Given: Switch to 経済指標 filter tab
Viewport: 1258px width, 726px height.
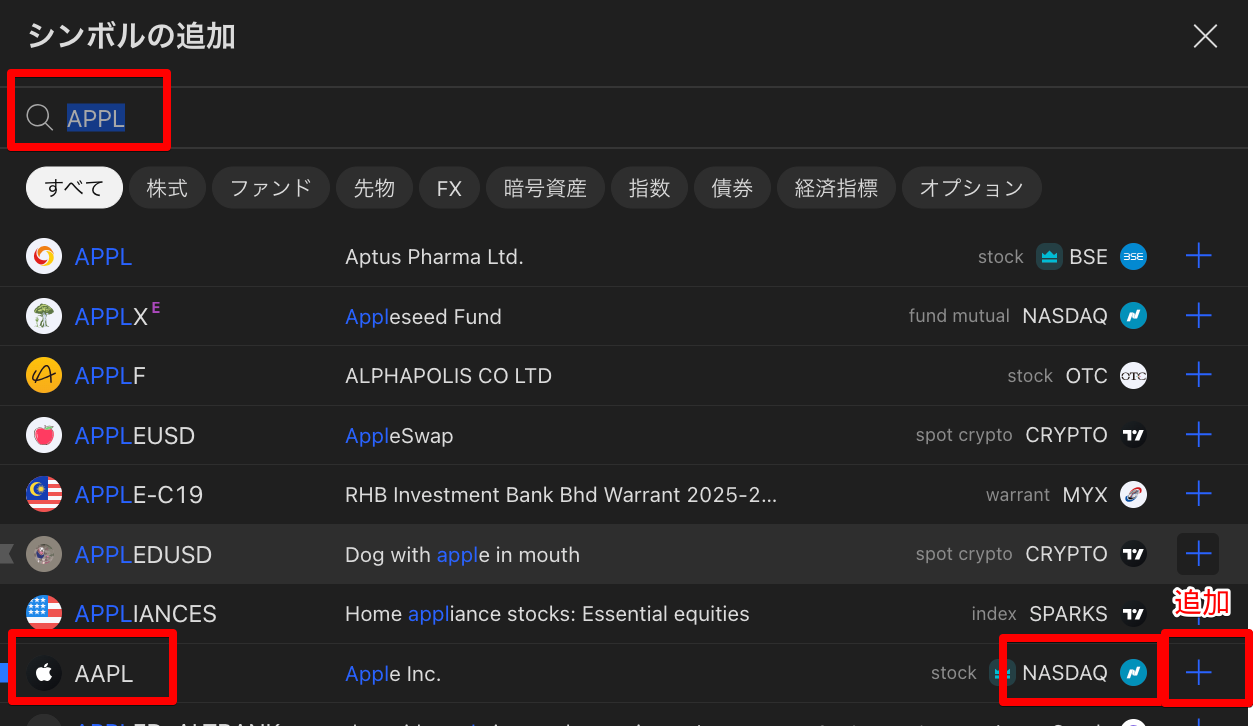Looking at the screenshot, I should coord(836,188).
